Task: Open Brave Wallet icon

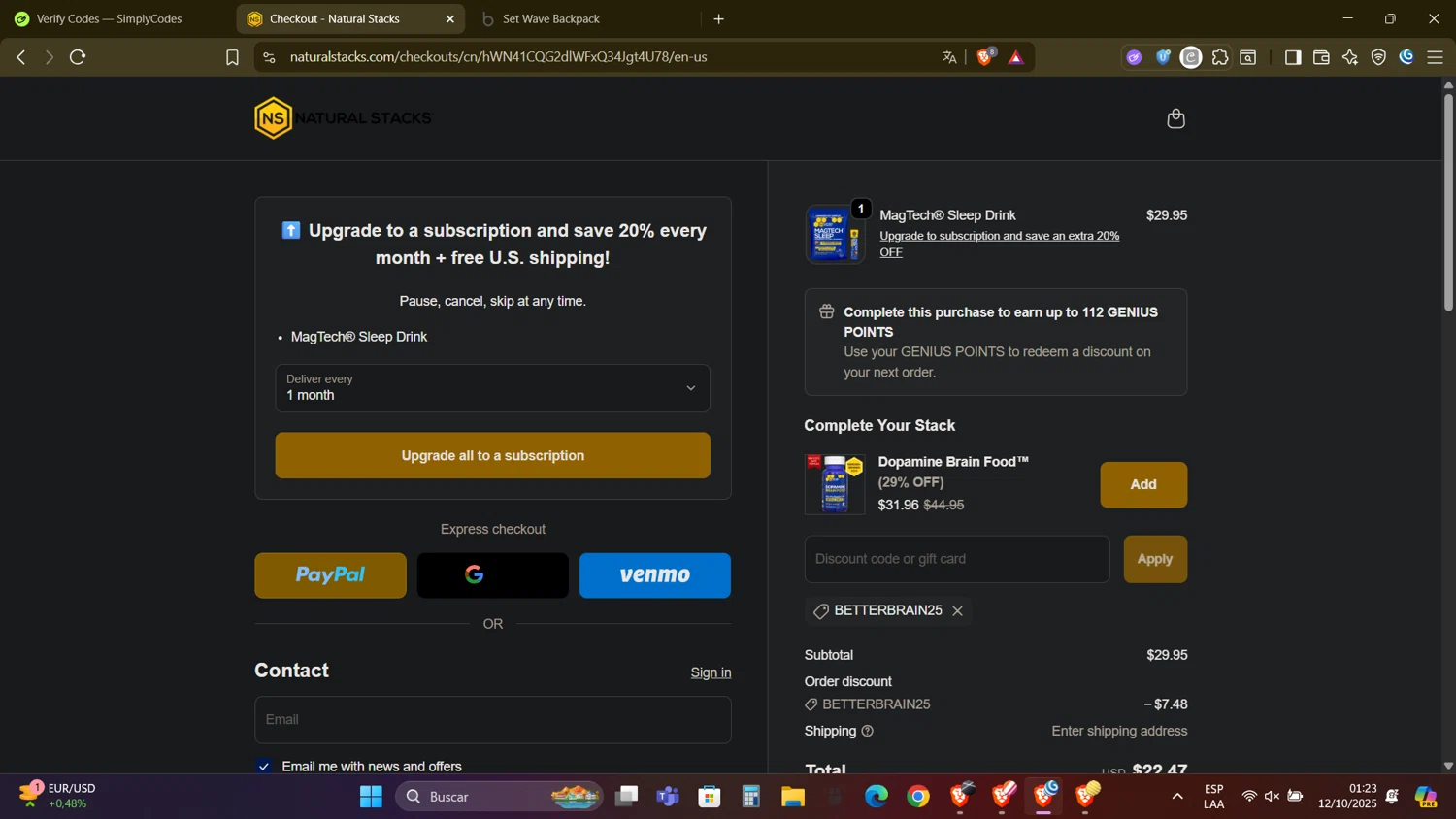Action: (1321, 57)
